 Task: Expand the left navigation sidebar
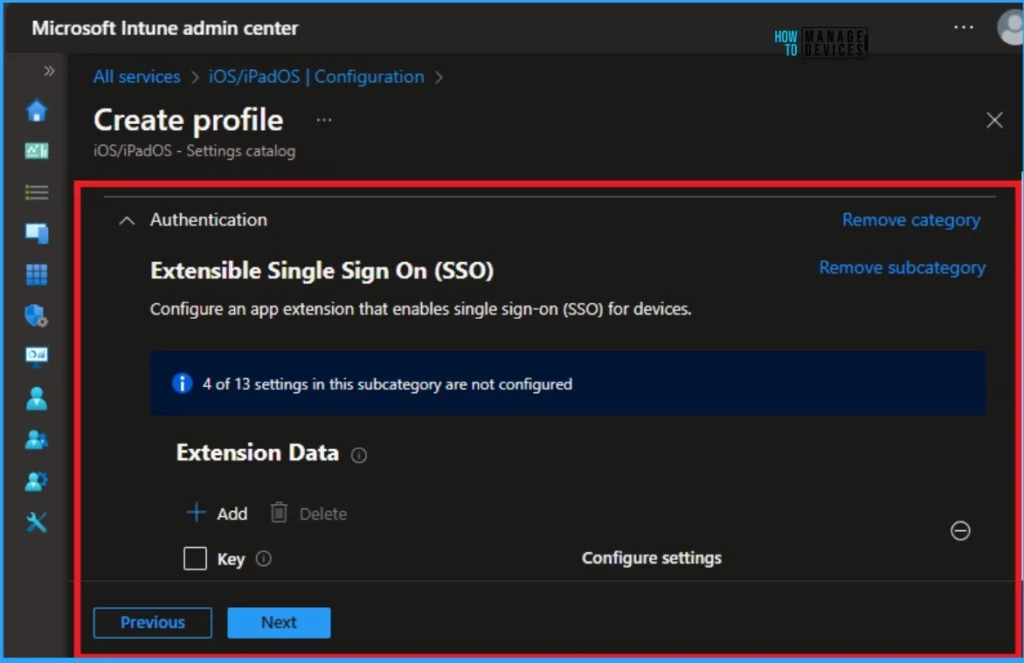49,71
